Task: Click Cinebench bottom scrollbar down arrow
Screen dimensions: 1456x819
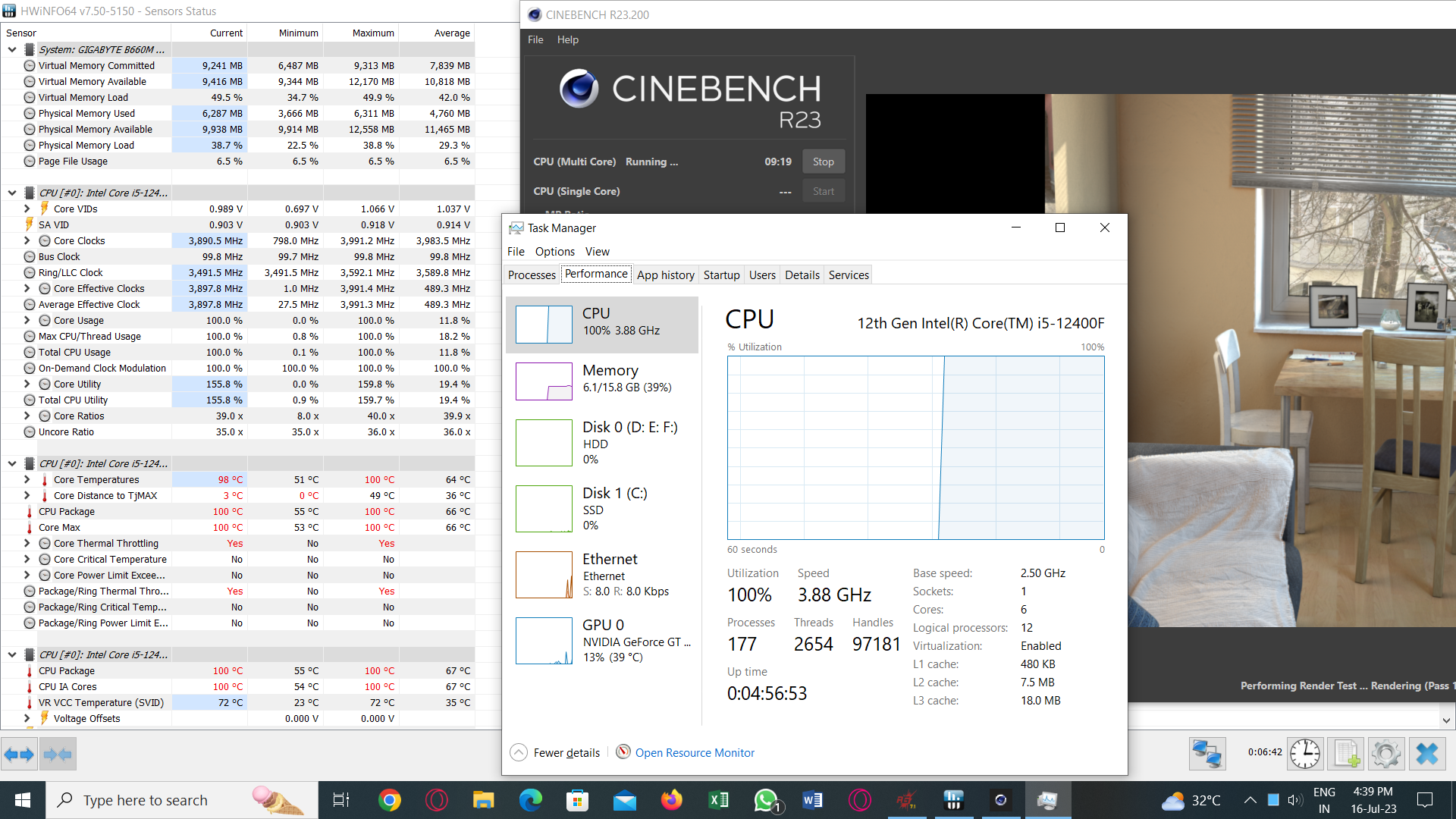Action: pos(1446,720)
